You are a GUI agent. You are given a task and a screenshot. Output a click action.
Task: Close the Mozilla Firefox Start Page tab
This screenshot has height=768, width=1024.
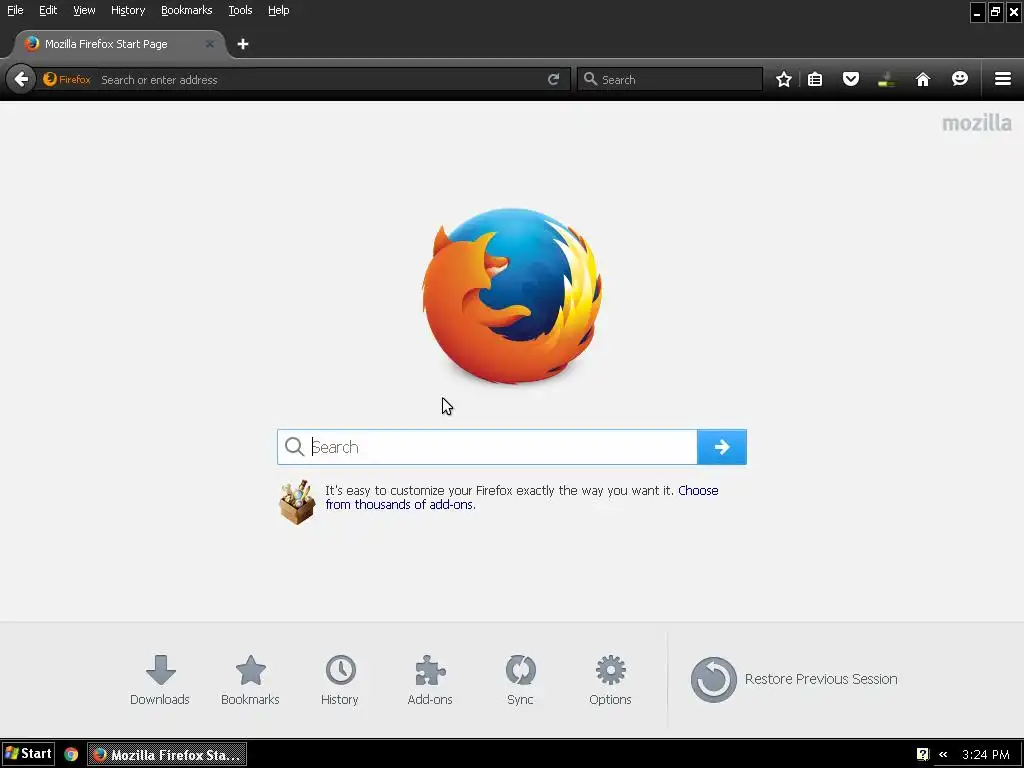coord(210,44)
